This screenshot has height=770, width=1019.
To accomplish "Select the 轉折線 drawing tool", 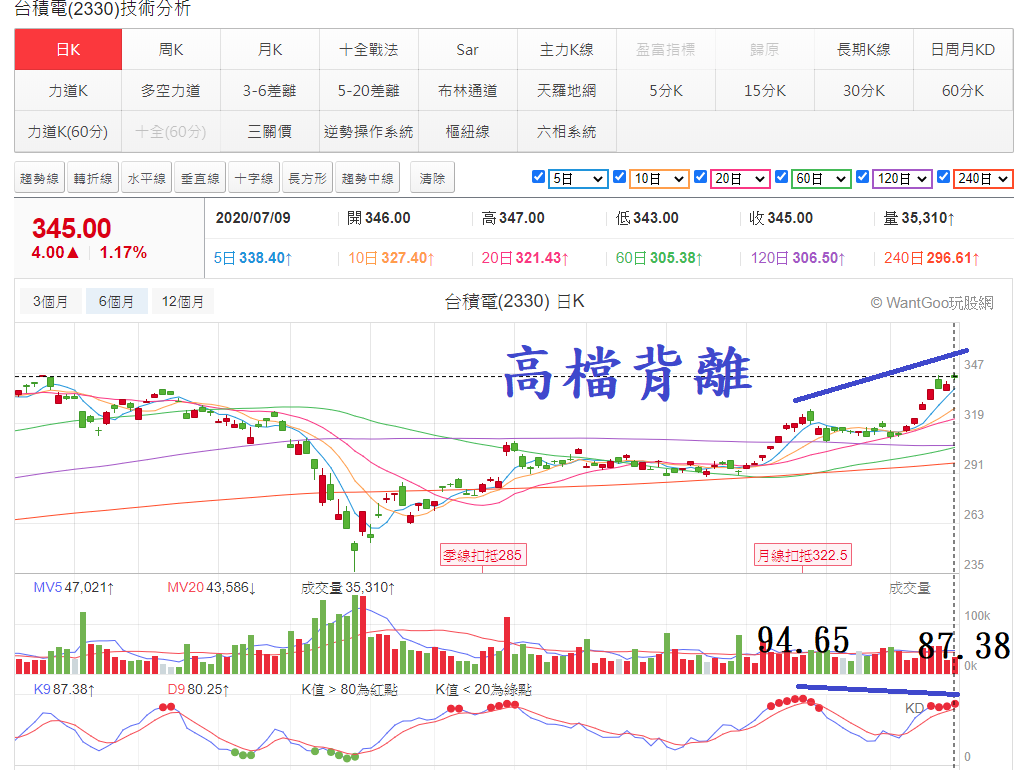I will (x=93, y=178).
